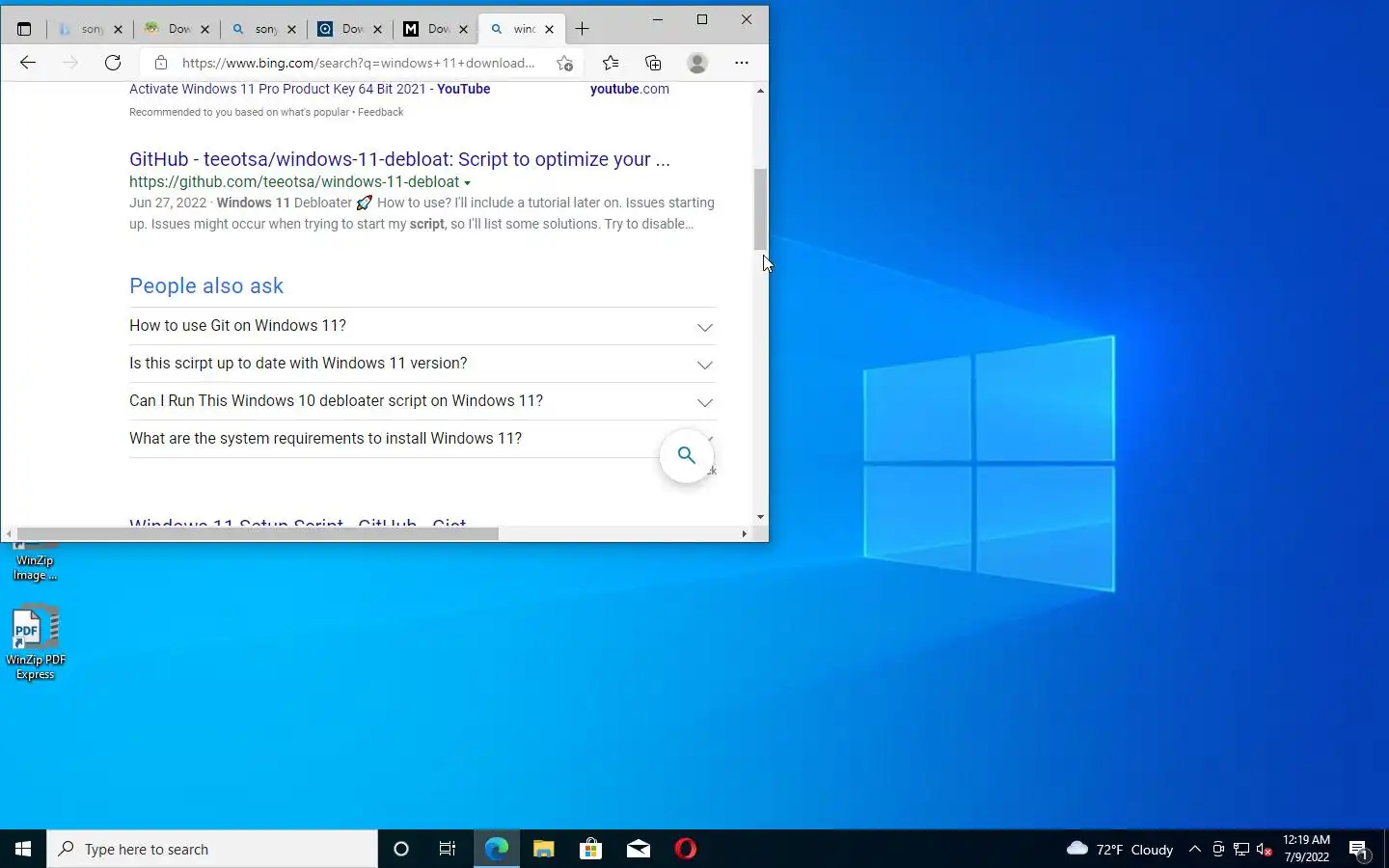This screenshot has height=868, width=1389.
Task: Select the 'People also ask' heading
Action: [206, 286]
